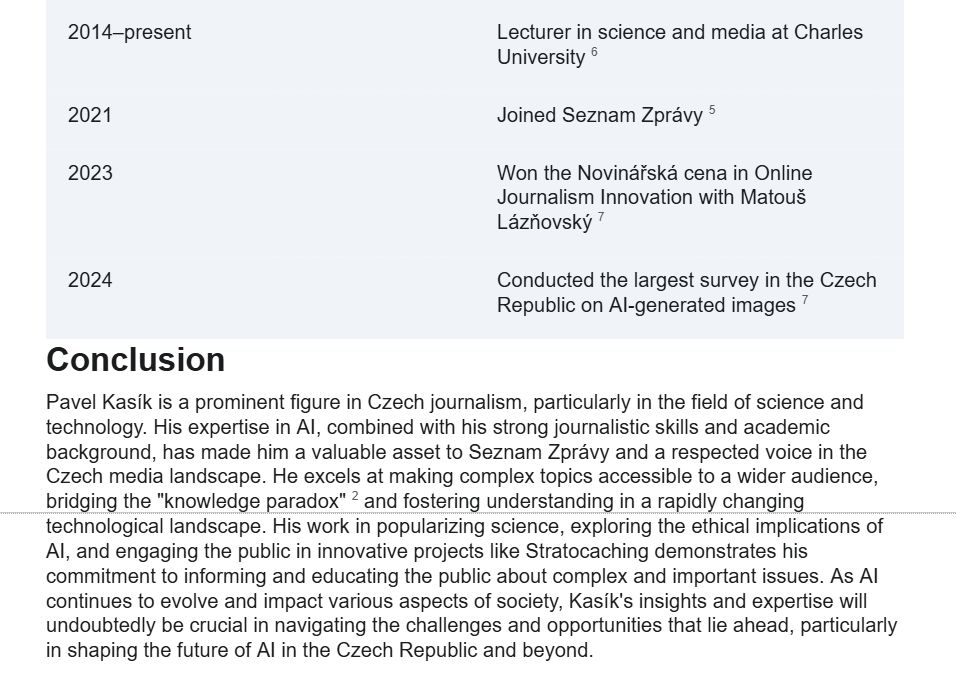Click the Lecturer in science and media text
Image resolution: width=956 pixels, height=673 pixels.
tap(680, 44)
